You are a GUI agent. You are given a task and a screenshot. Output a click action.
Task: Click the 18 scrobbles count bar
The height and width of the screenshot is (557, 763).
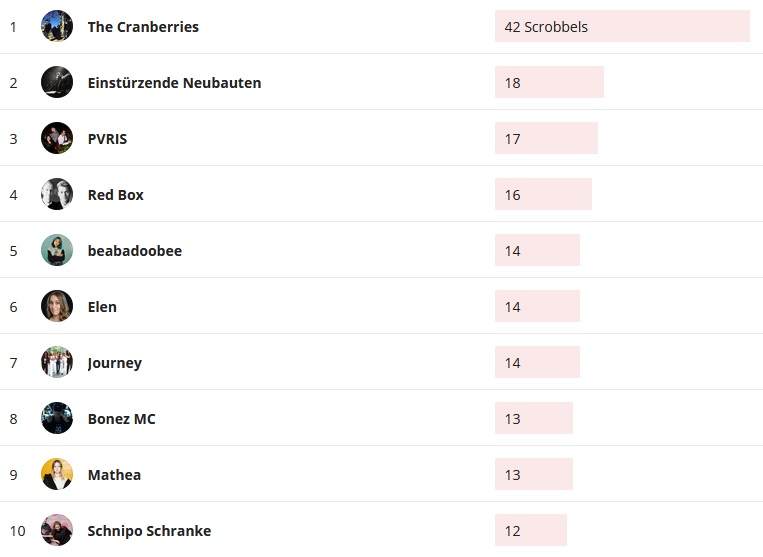click(549, 83)
